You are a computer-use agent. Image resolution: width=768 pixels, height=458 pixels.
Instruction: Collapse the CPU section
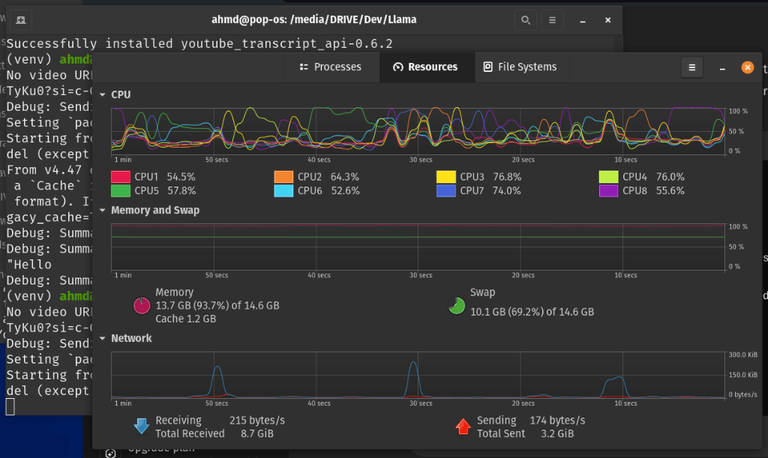tap(102, 95)
